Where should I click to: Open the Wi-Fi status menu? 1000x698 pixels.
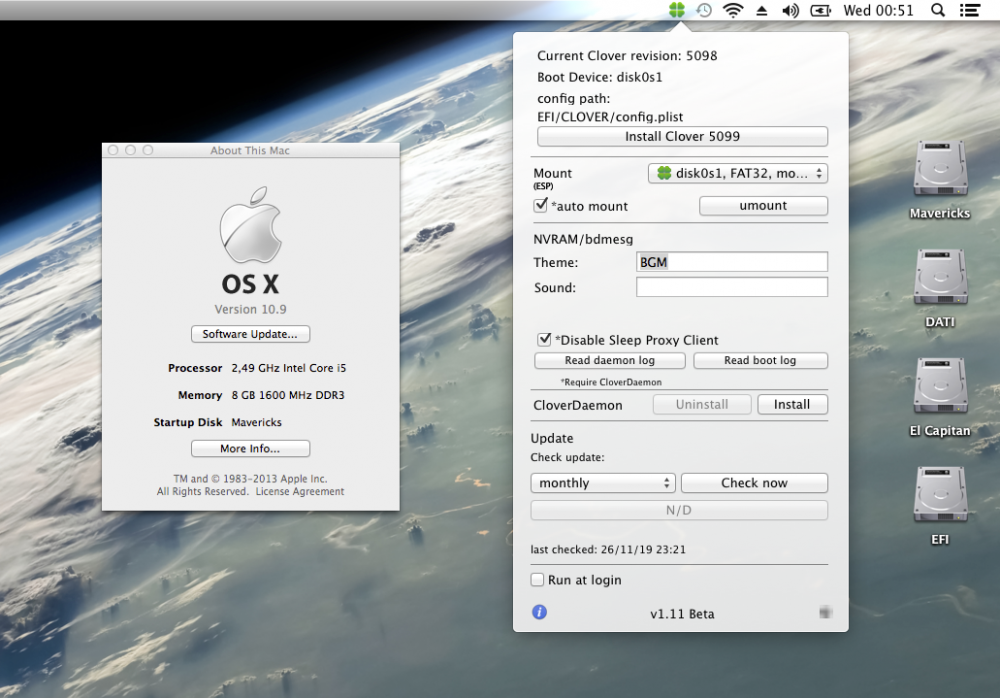(x=733, y=10)
